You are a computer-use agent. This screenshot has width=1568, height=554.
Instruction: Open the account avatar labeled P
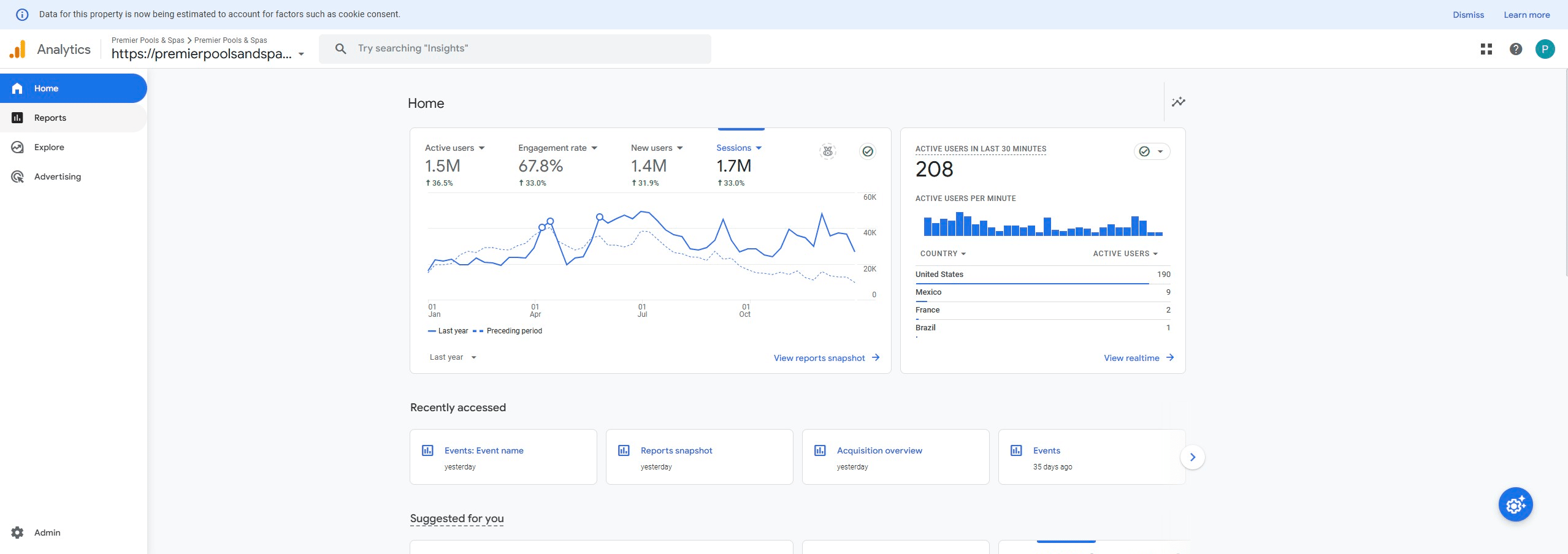click(1544, 49)
